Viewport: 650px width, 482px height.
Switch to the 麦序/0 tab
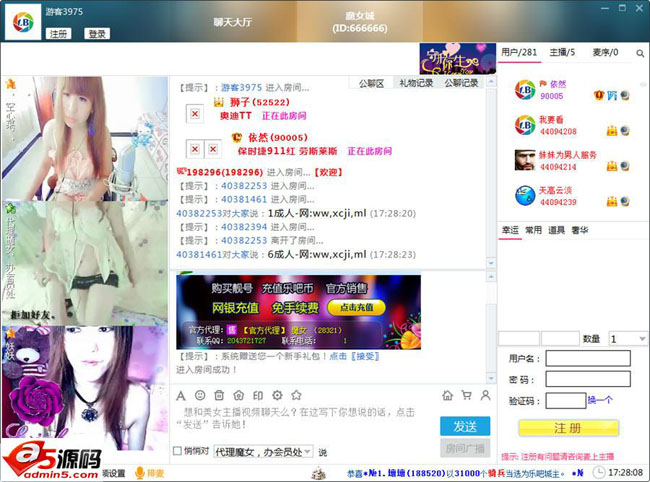(x=605, y=52)
